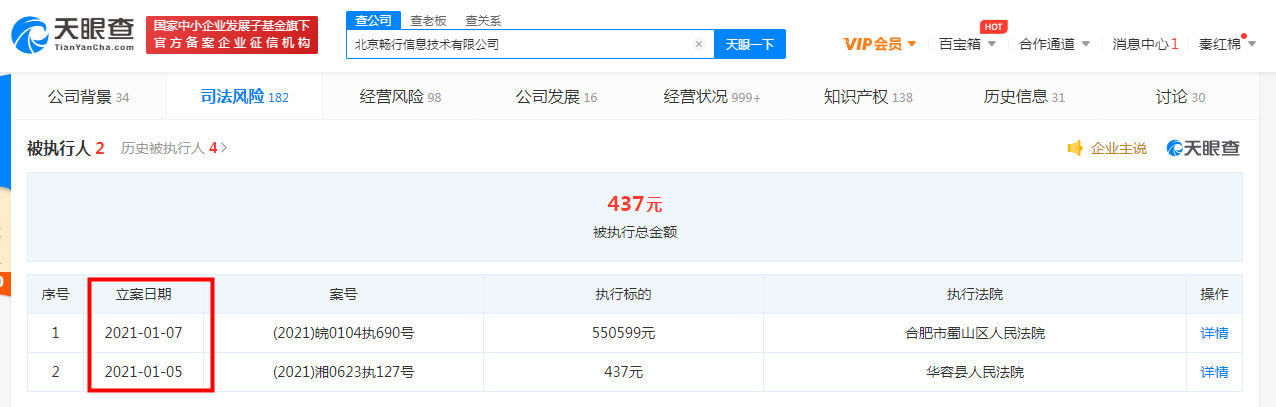Switch to the 知识产权 tab

pos(868,97)
